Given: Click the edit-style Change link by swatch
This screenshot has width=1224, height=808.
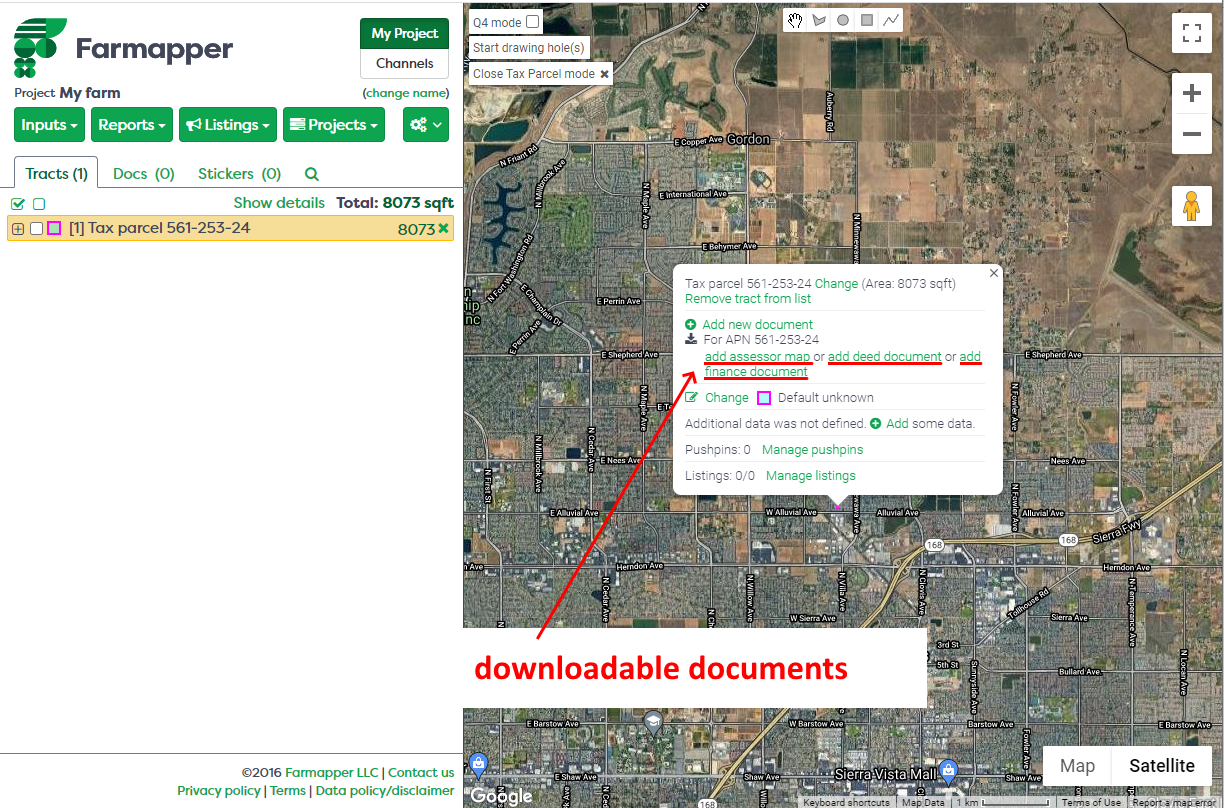Looking at the screenshot, I should pyautogui.click(x=727, y=398).
